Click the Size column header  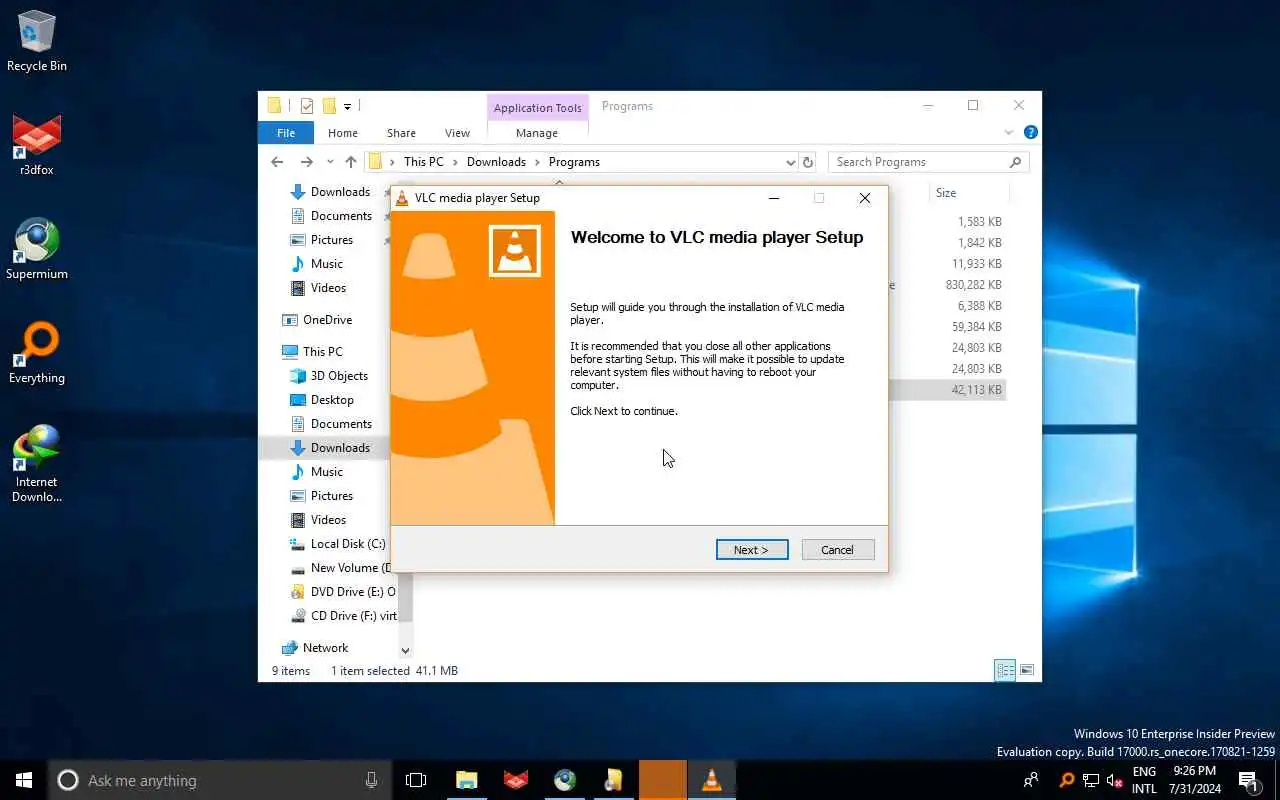click(968, 193)
